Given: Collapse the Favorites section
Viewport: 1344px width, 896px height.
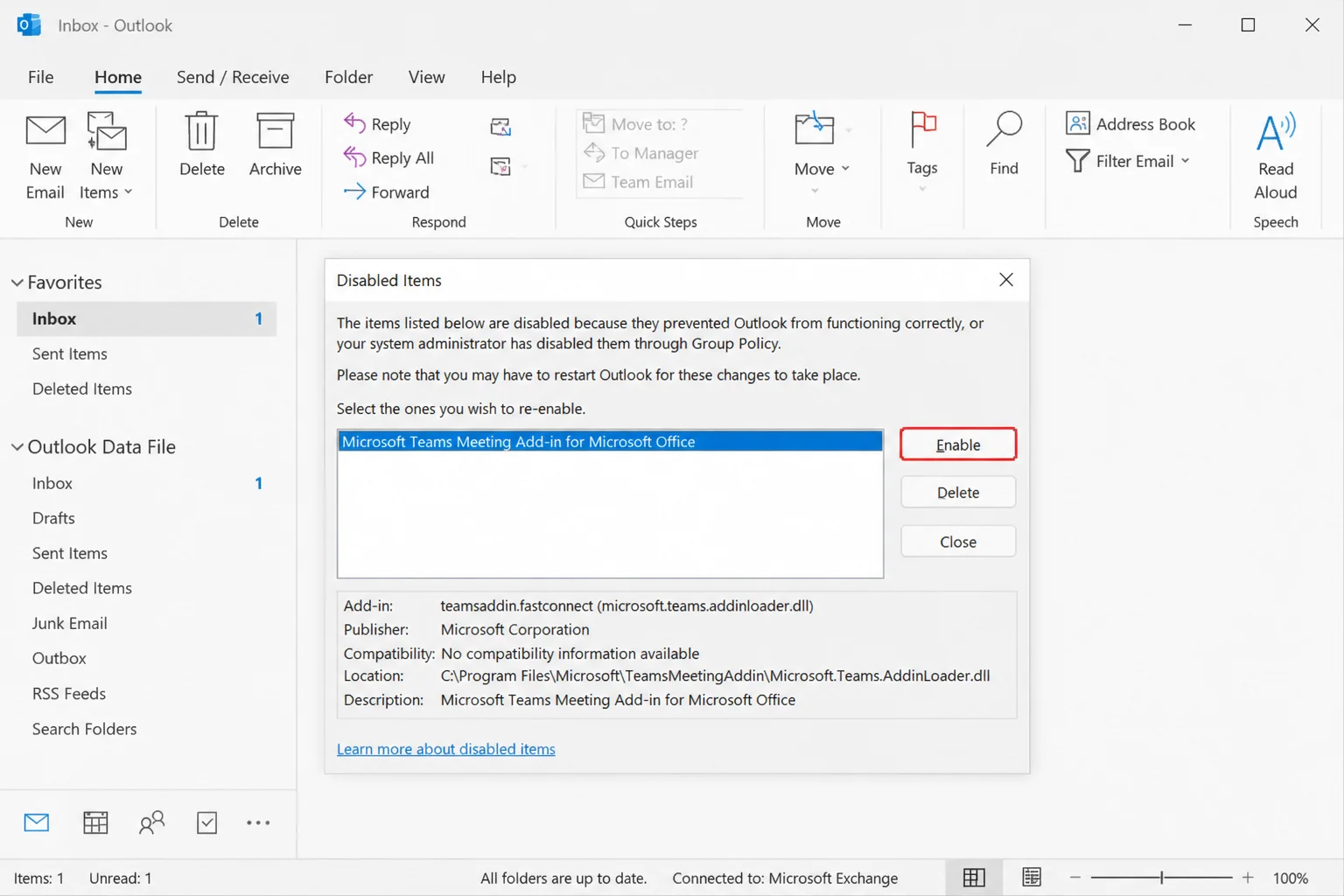Looking at the screenshot, I should tap(17, 283).
